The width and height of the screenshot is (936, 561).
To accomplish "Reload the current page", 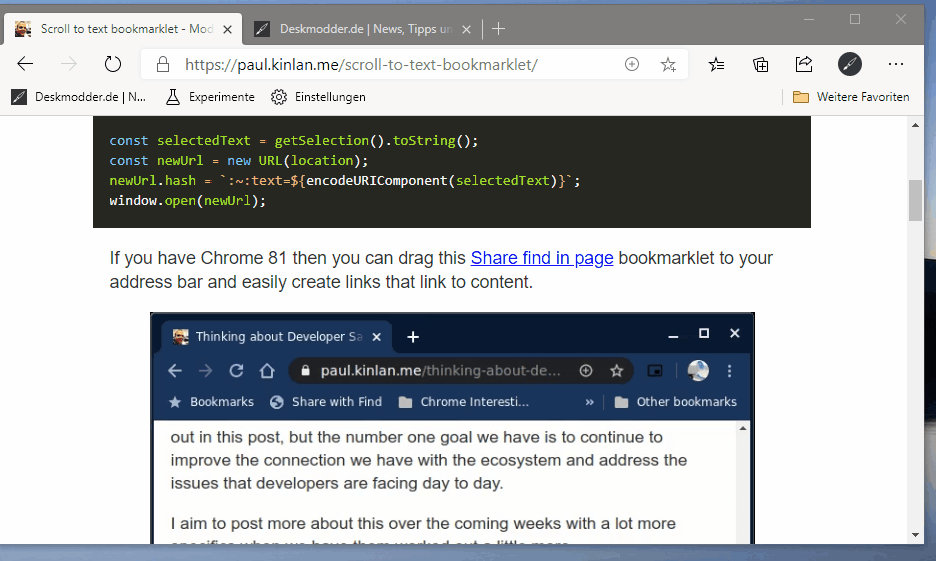I will pyautogui.click(x=112, y=64).
